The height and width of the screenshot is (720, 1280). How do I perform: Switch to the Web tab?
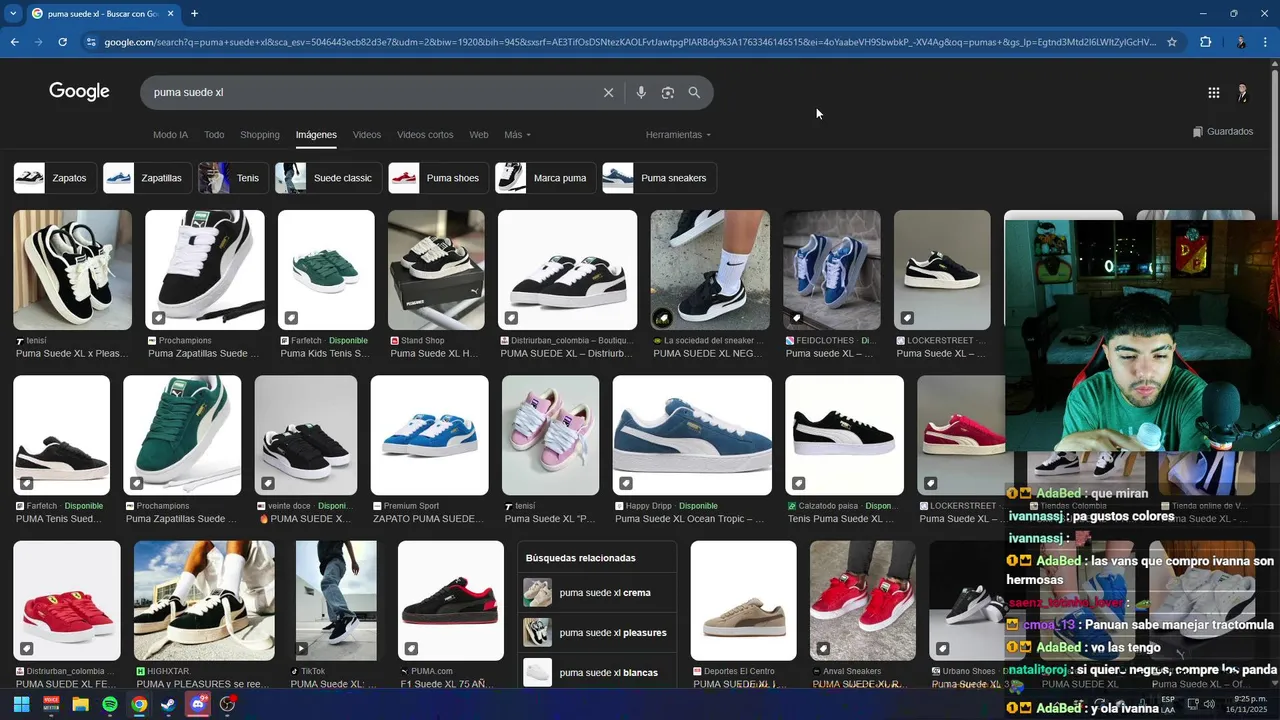pos(479,135)
